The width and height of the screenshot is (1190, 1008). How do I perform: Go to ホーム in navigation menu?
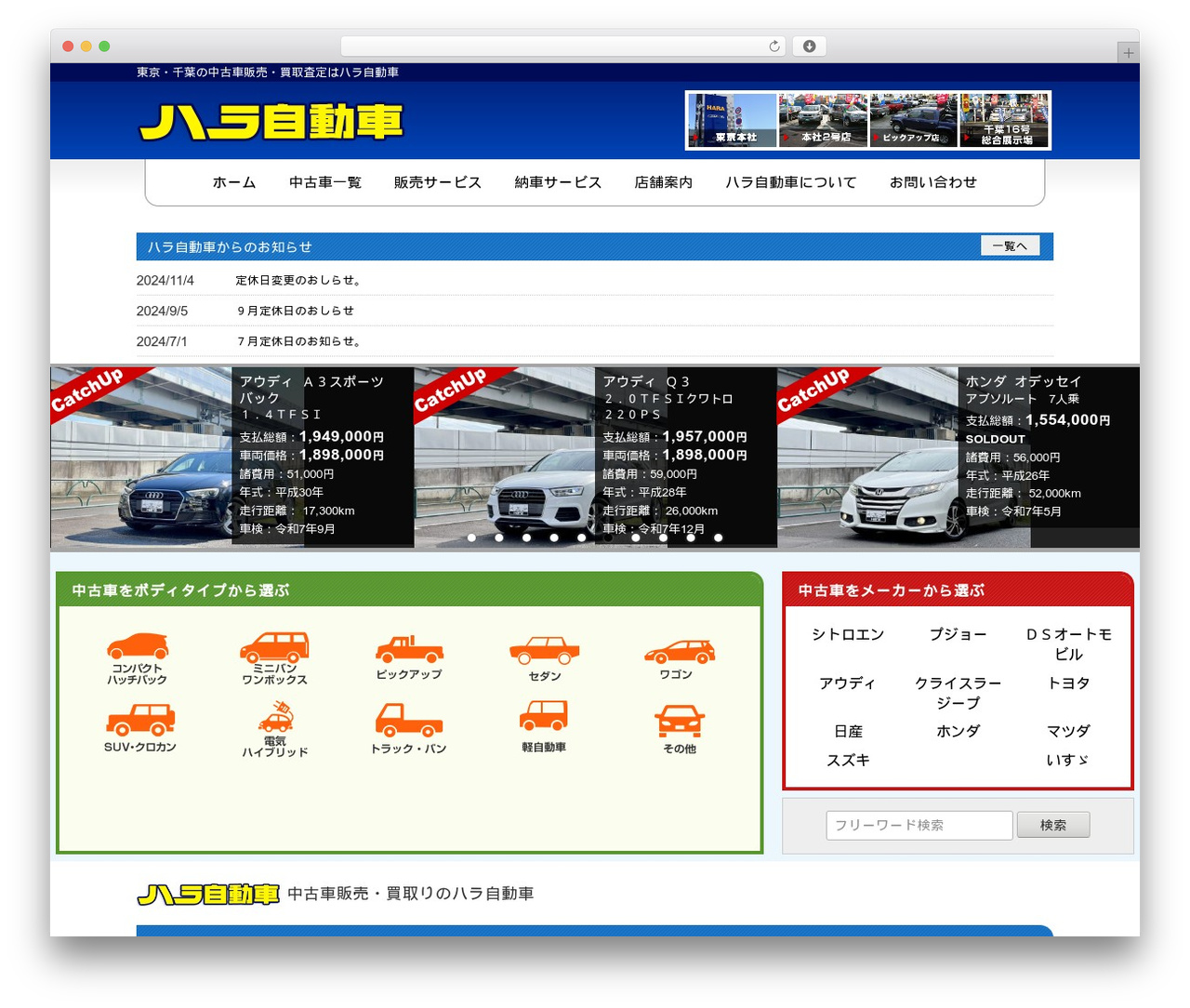click(234, 182)
